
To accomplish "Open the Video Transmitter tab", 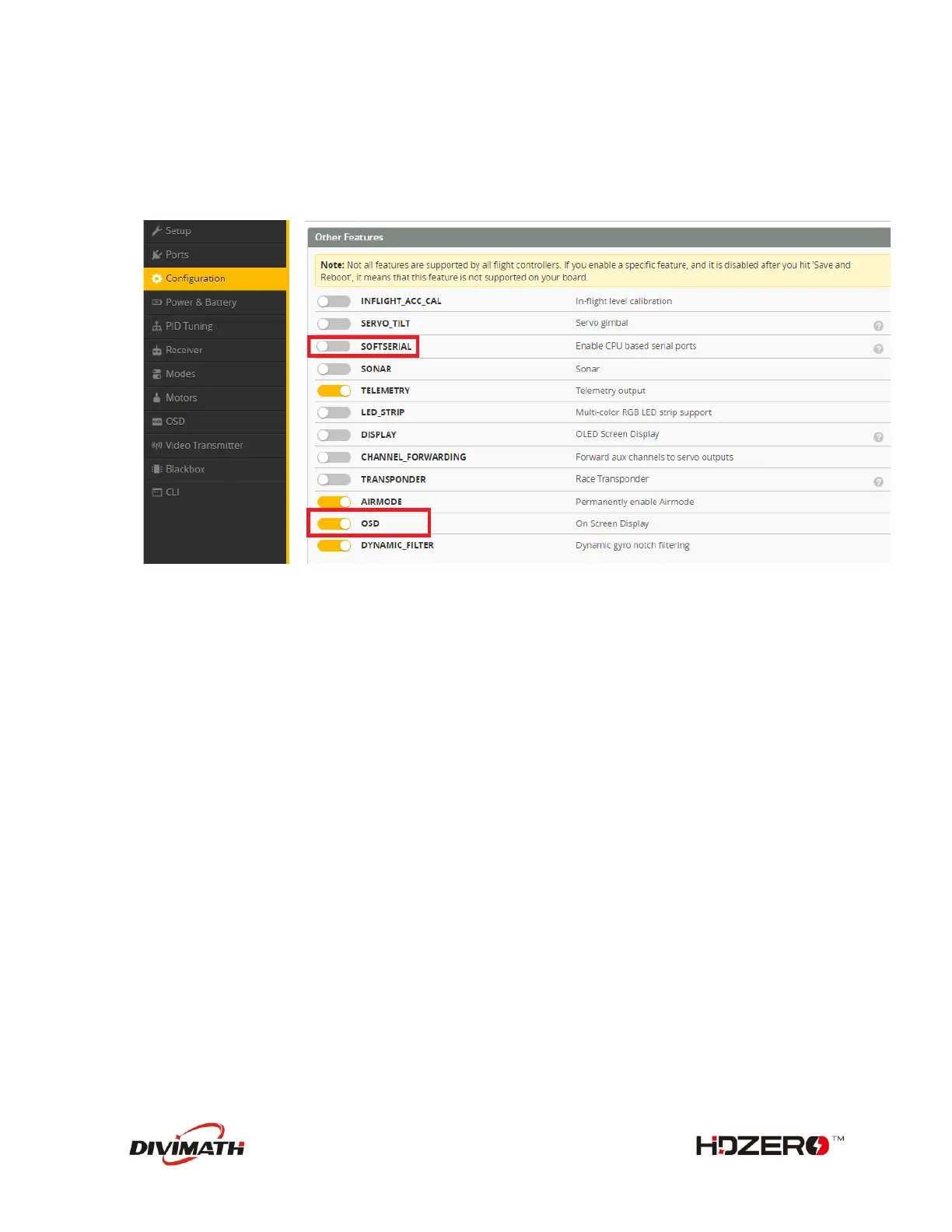I will (x=215, y=446).
